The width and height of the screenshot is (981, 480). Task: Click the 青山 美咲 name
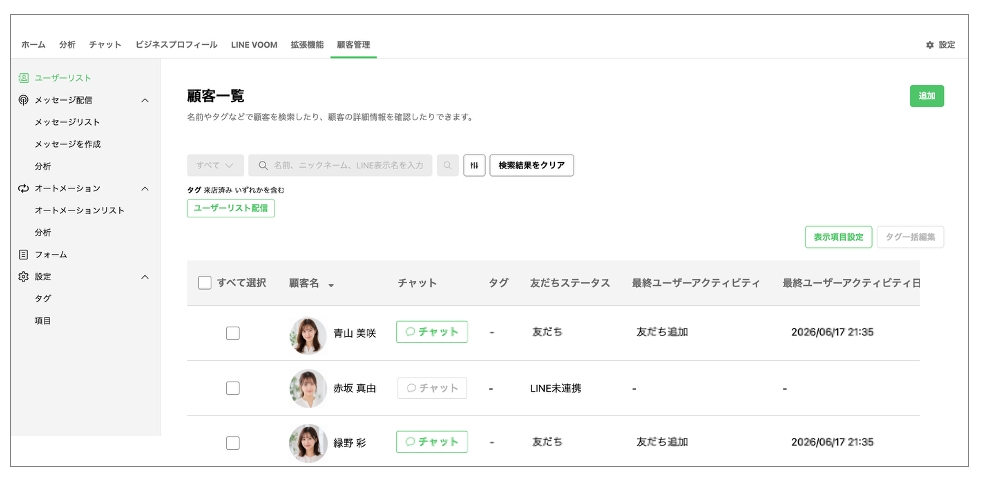354,334
